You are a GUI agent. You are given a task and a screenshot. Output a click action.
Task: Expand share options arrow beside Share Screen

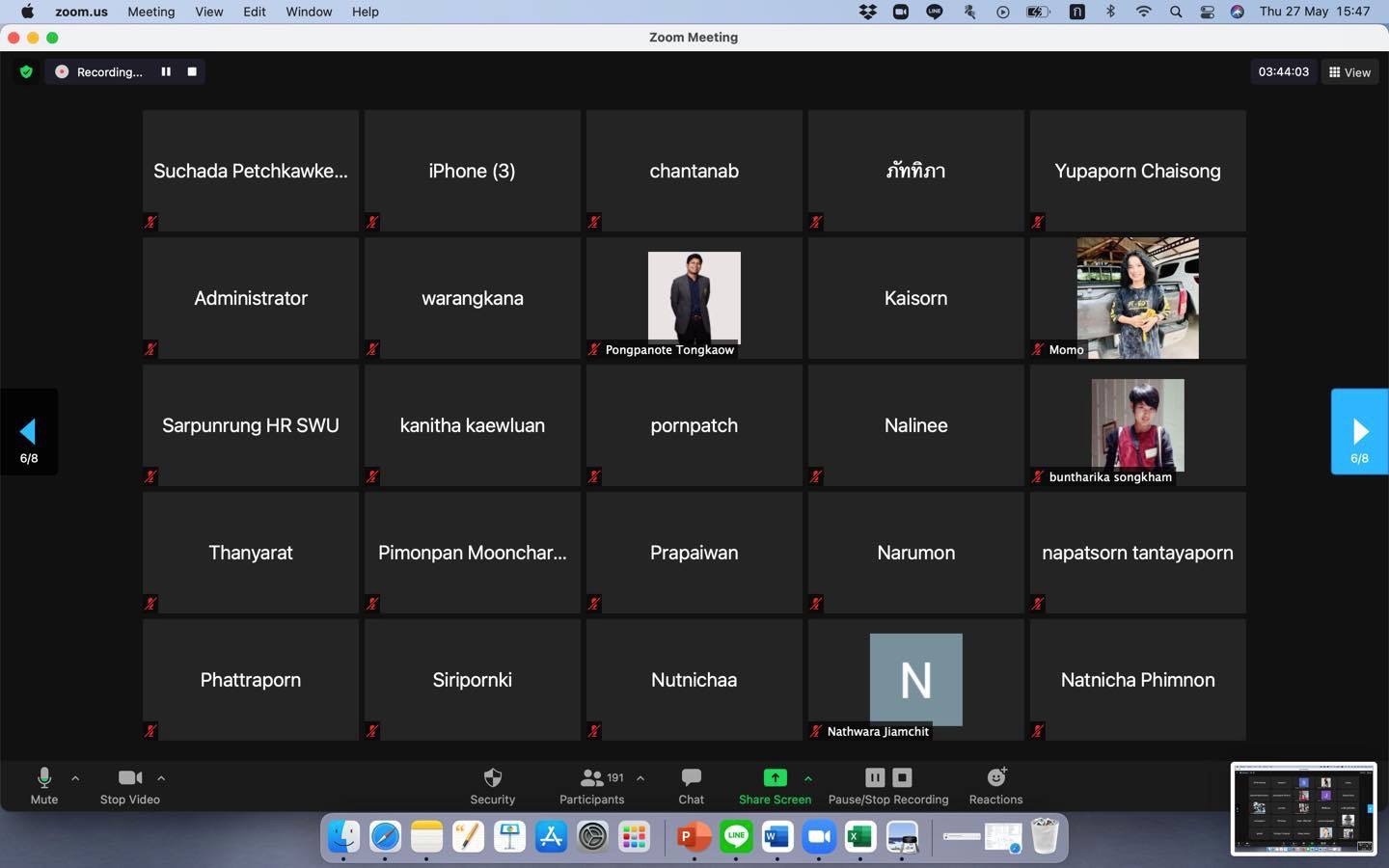pyautogui.click(x=808, y=778)
